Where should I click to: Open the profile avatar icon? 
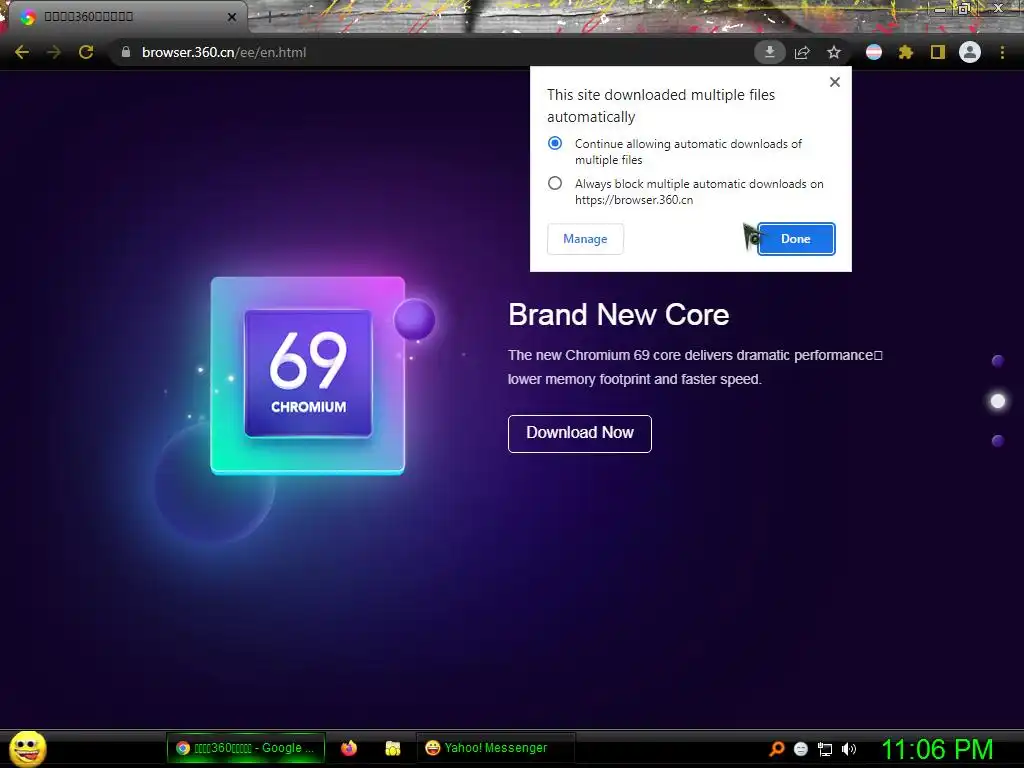(x=970, y=52)
